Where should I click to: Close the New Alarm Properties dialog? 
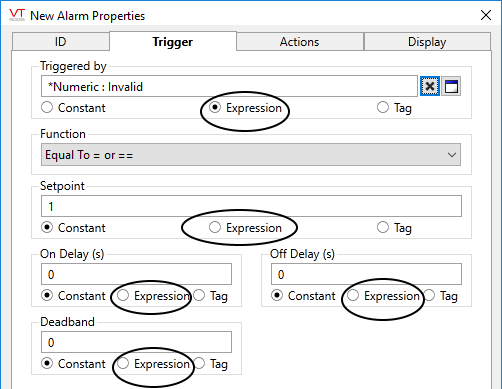[x=486, y=15]
